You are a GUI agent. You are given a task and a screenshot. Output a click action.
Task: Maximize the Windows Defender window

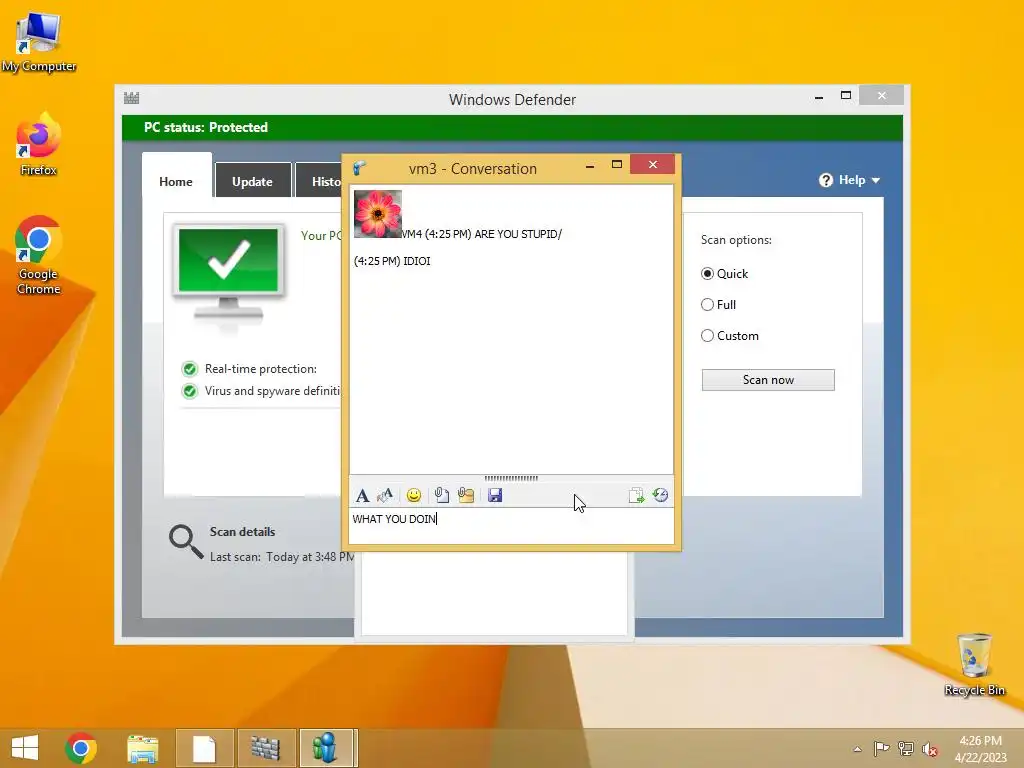(x=846, y=95)
